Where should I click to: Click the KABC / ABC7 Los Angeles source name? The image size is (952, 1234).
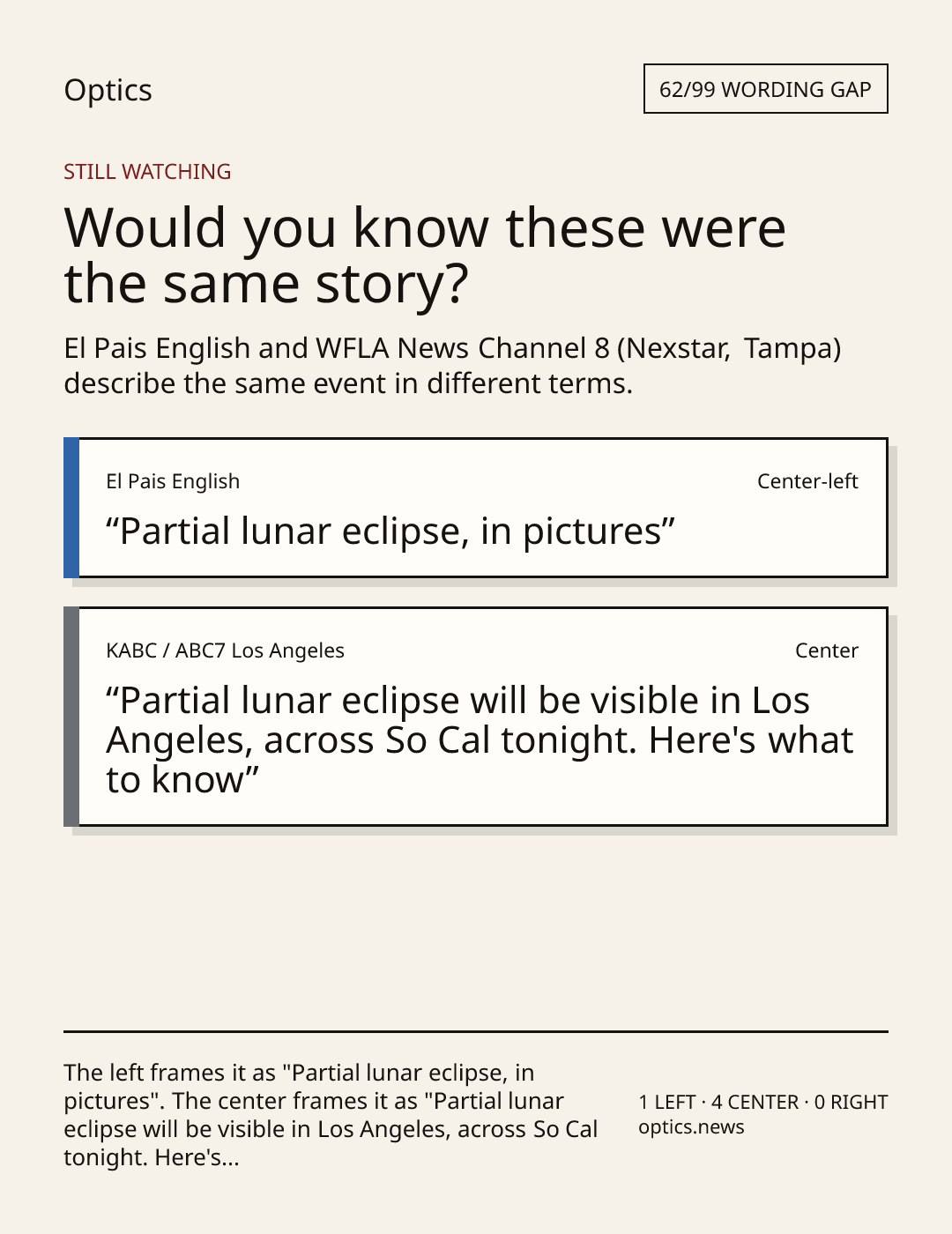pos(225,650)
